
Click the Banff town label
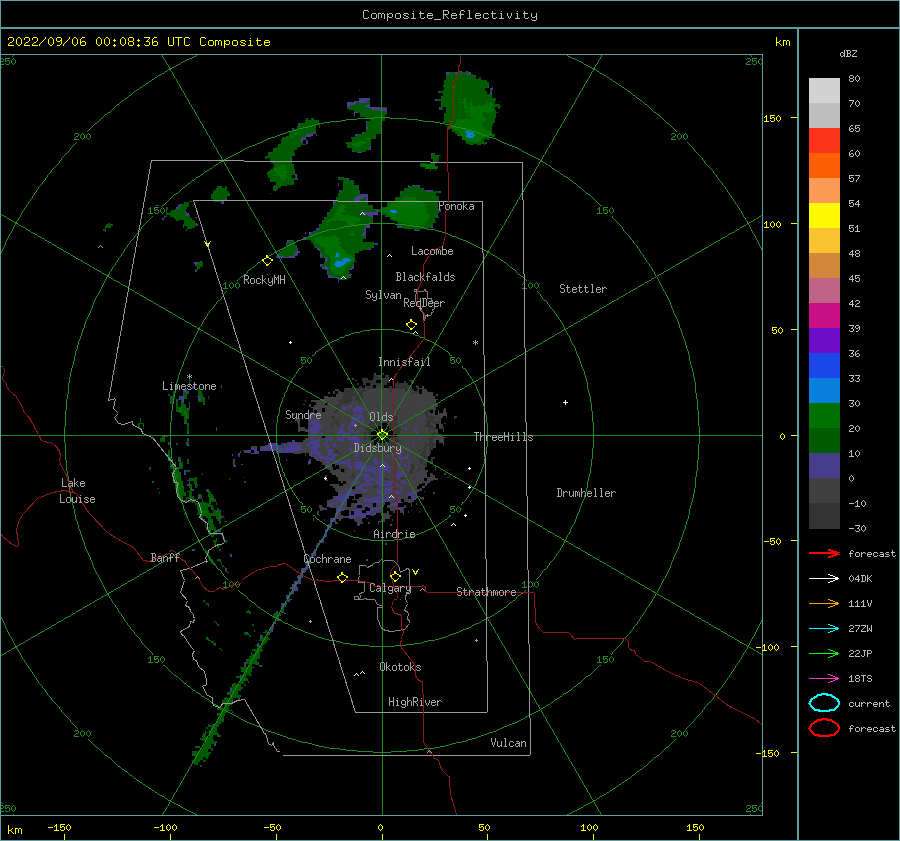point(165,557)
